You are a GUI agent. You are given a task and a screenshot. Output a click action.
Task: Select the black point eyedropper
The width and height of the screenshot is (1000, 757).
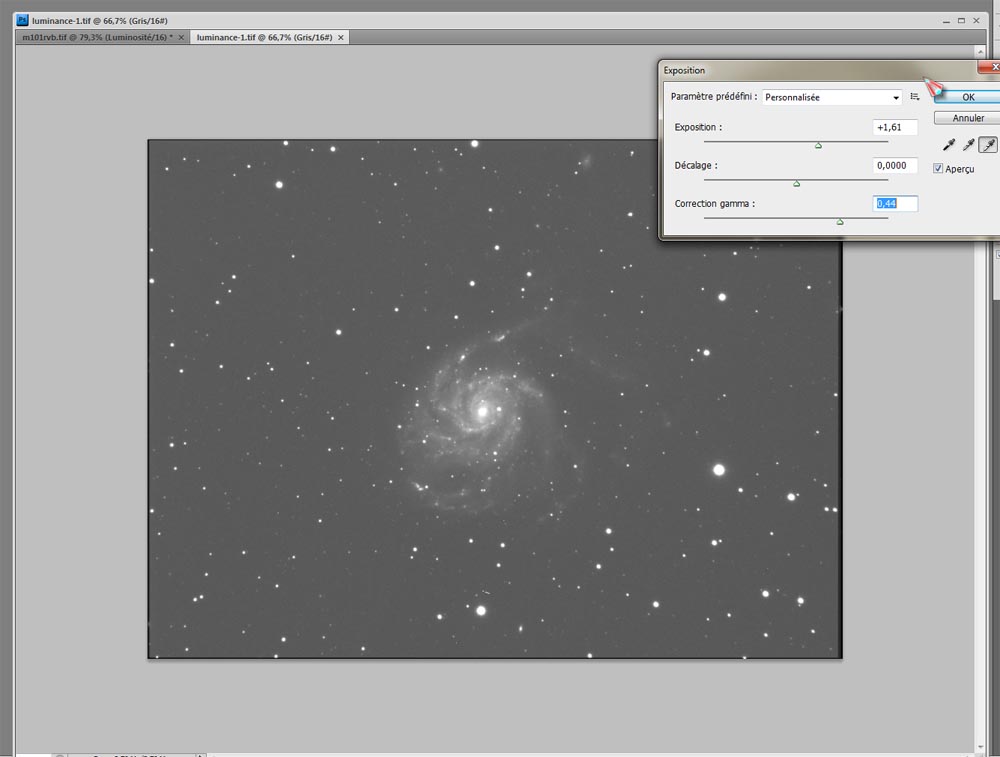pos(949,145)
